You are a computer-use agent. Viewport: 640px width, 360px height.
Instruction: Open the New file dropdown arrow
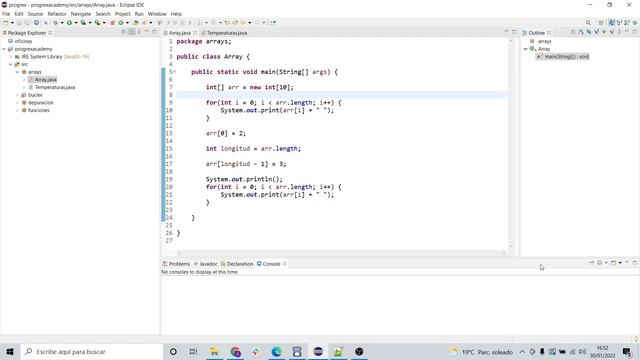click(x=12, y=23)
